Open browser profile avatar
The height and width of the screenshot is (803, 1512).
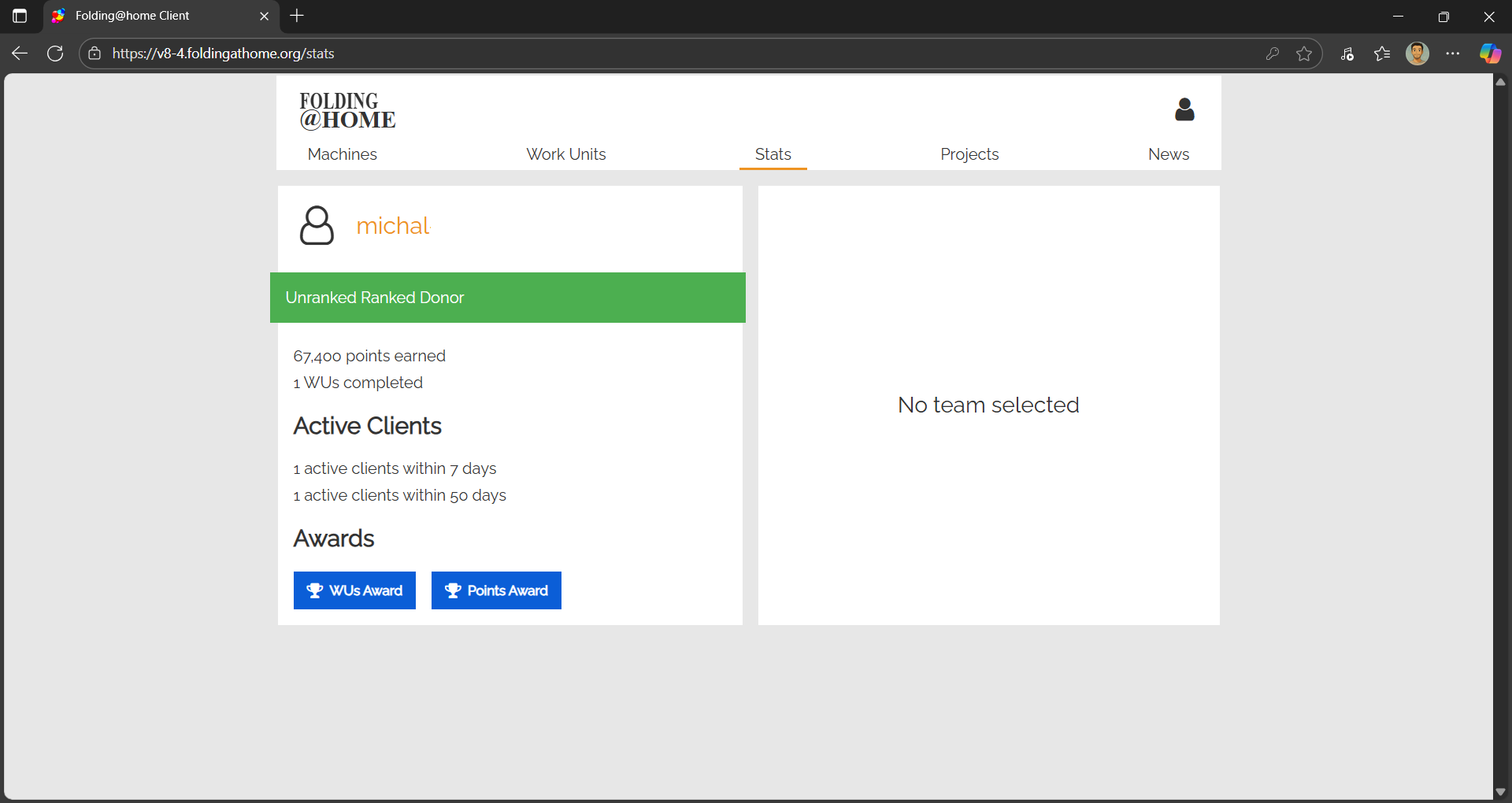[x=1417, y=54]
